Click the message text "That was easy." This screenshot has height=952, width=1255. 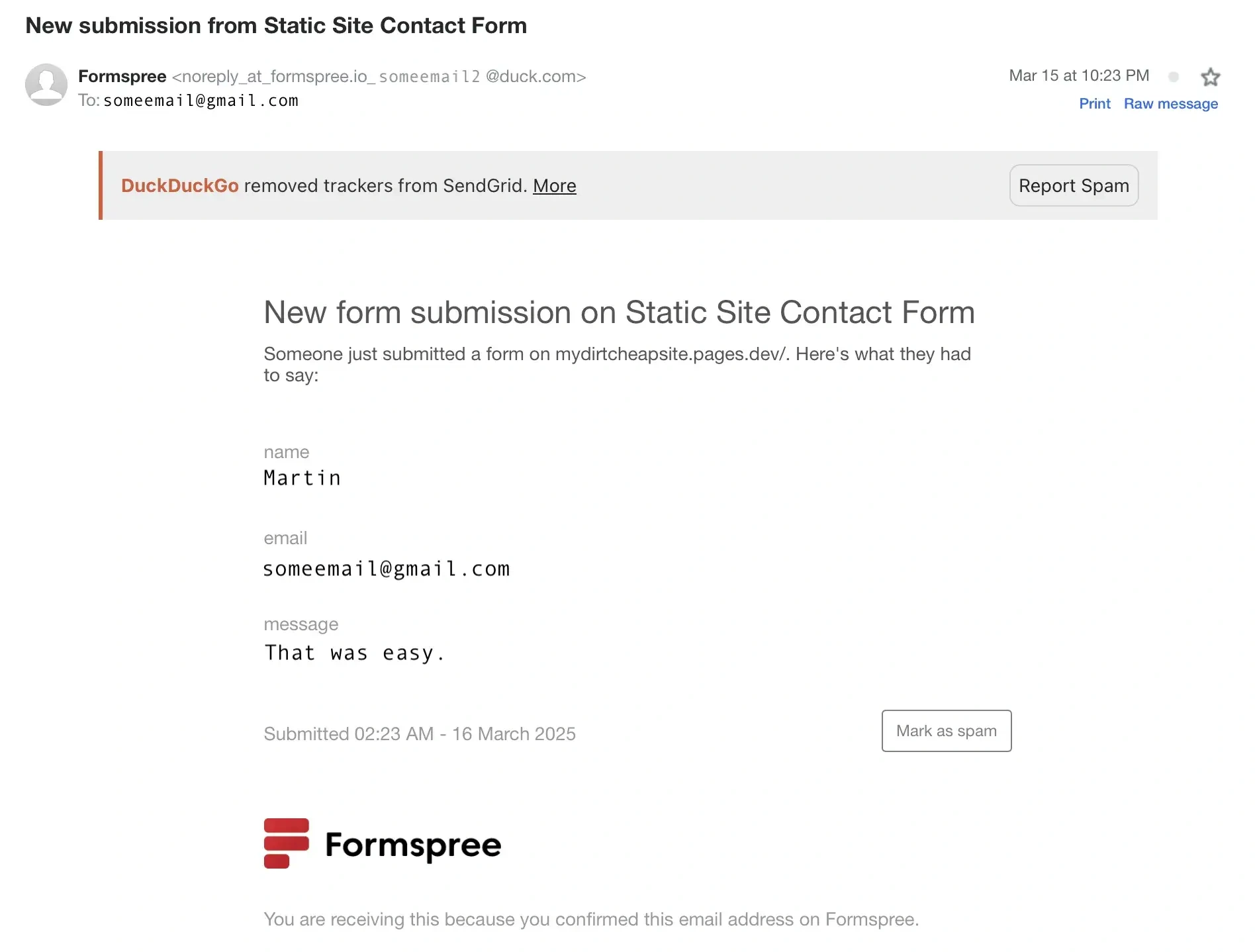354,653
